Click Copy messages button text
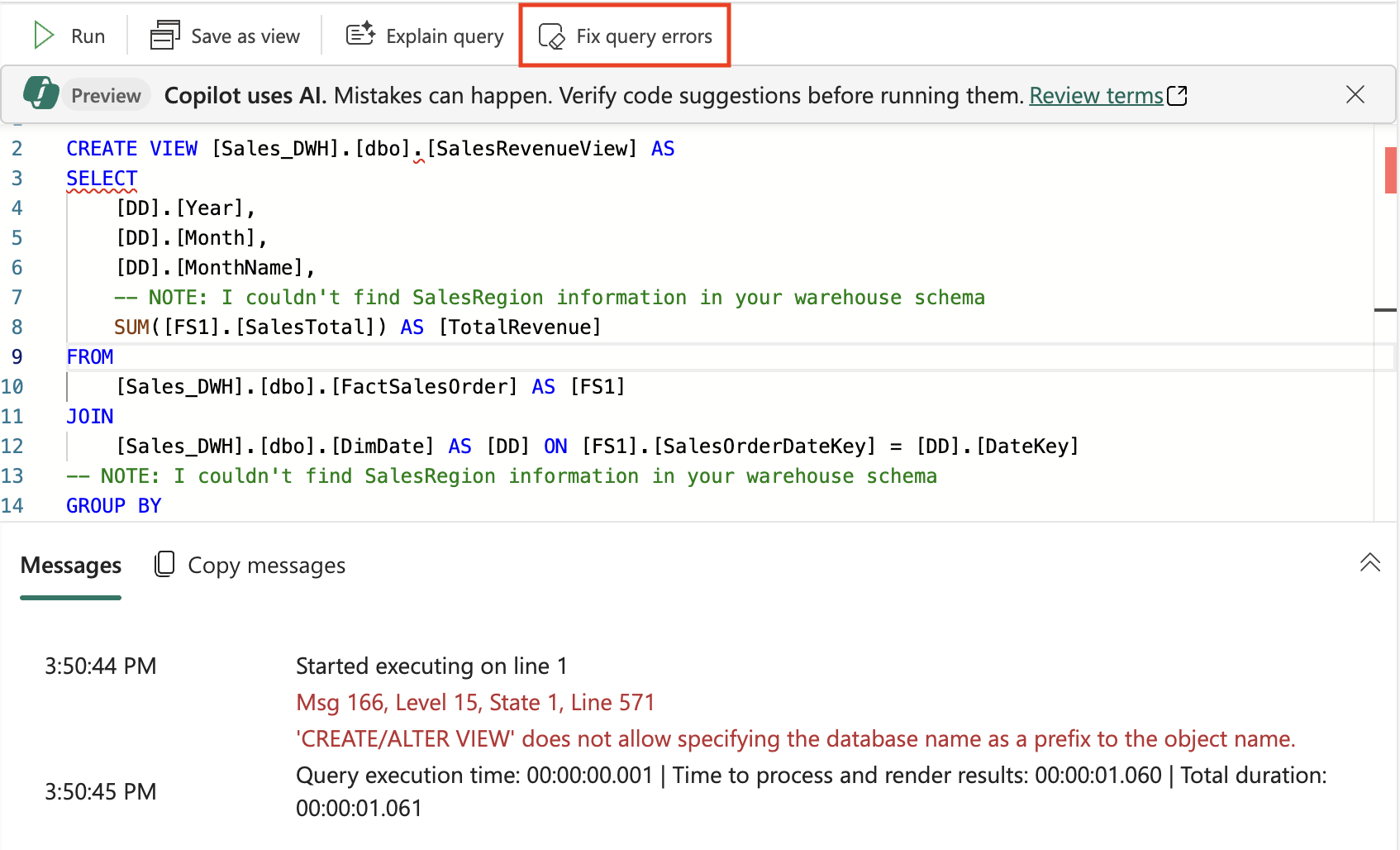The width and height of the screenshot is (1400, 850). pyautogui.click(x=266, y=566)
